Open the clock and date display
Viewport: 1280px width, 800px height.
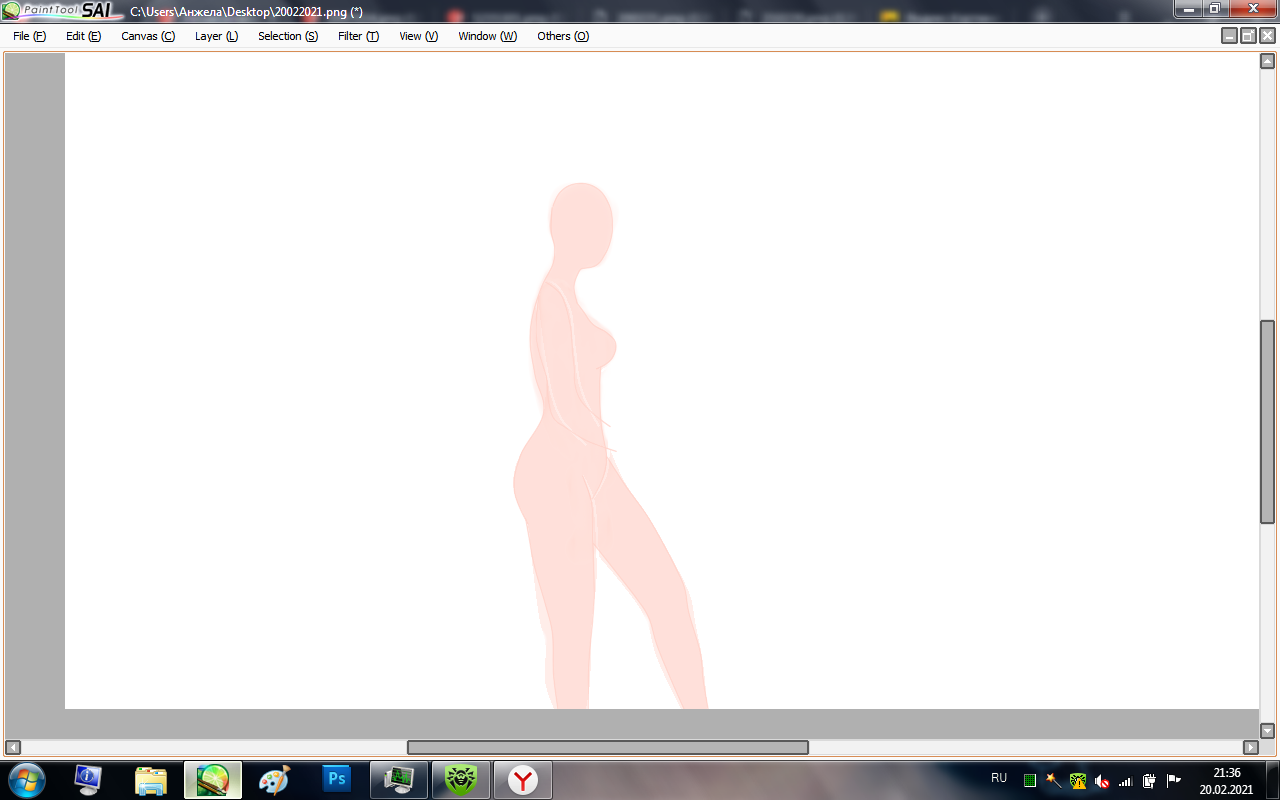pos(1226,780)
